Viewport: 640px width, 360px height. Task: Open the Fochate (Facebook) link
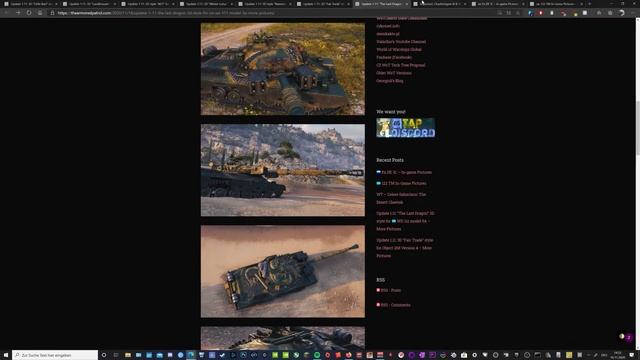394,57
